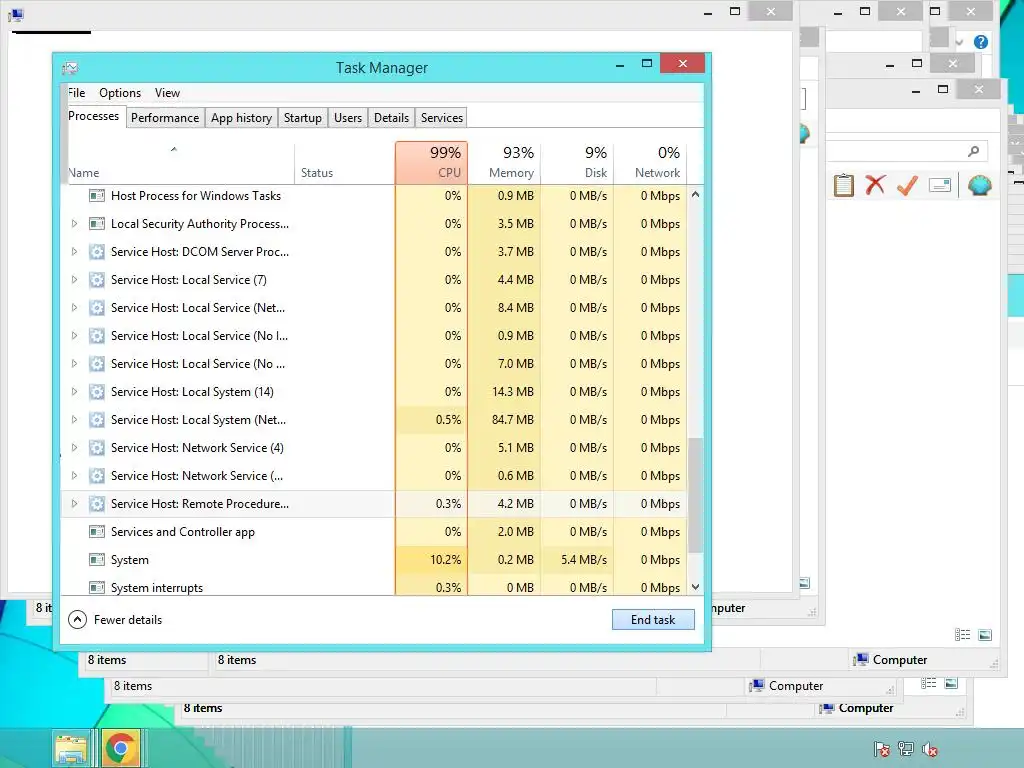Click the System interrupts process icon
This screenshot has height=768, width=1024.
click(97, 587)
